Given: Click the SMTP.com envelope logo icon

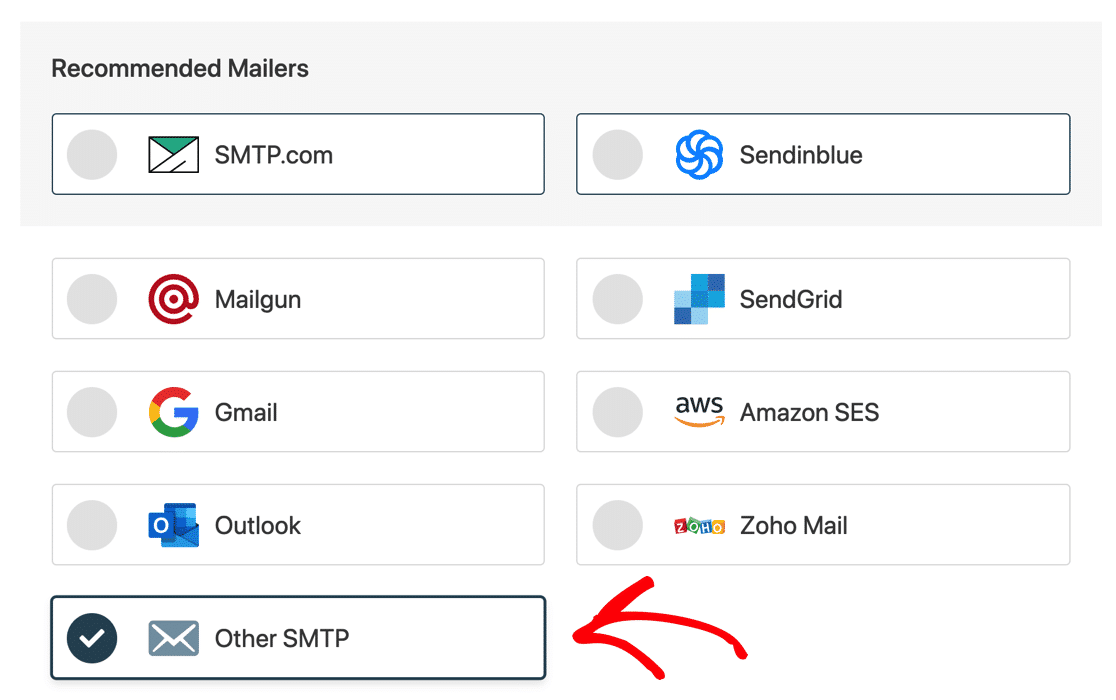Looking at the screenshot, I should coord(173,154).
